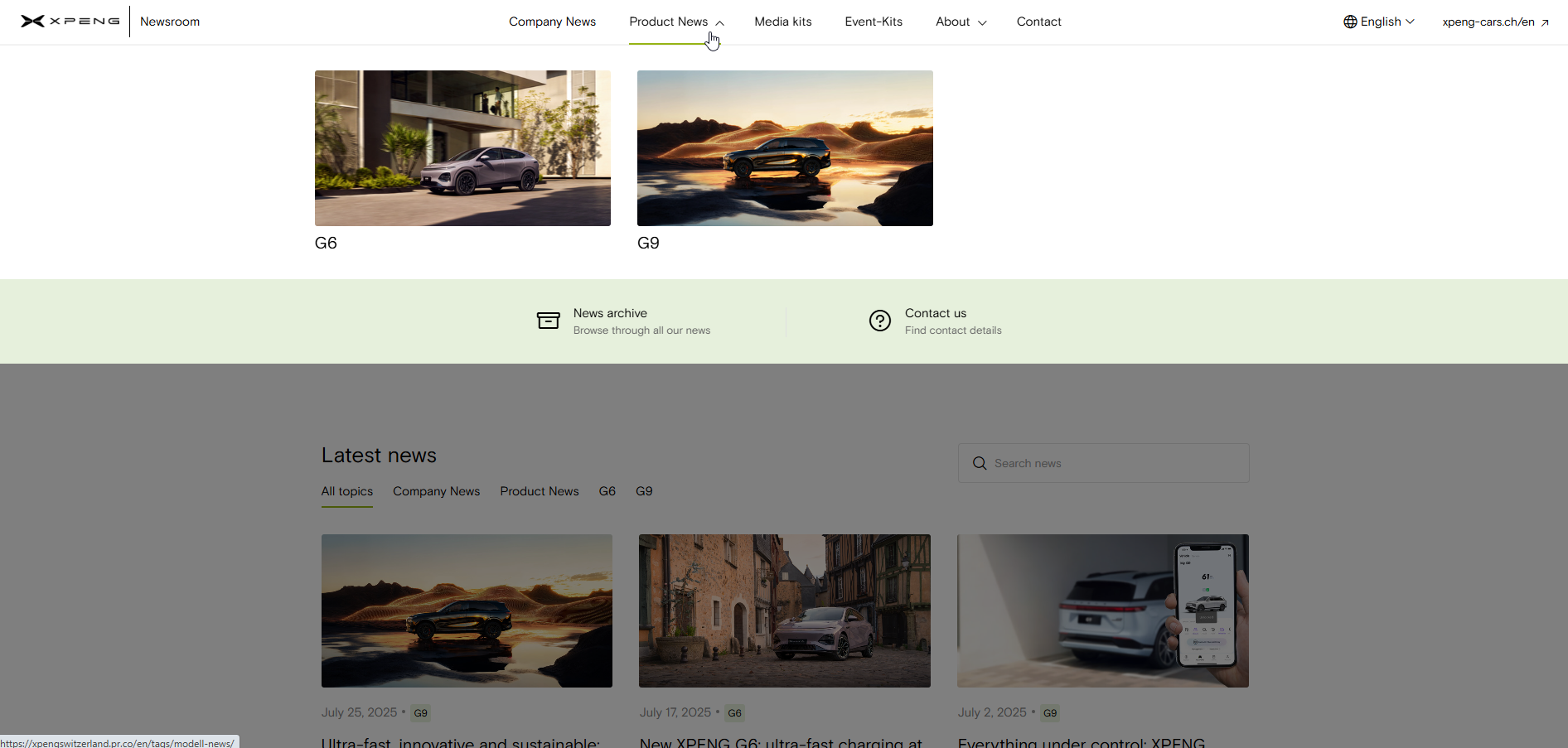
Task: Click the external link arrow beside xpeng-cars.ch/en
Action: tap(1545, 22)
